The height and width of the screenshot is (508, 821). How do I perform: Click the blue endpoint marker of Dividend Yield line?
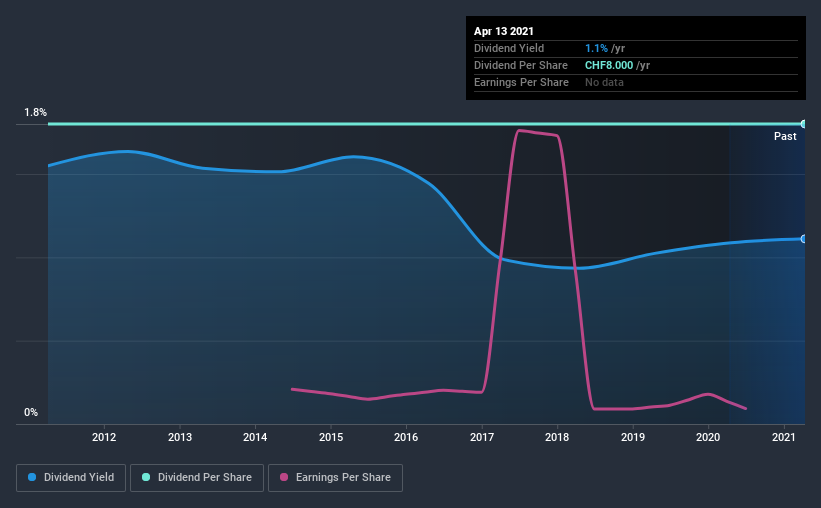click(803, 239)
